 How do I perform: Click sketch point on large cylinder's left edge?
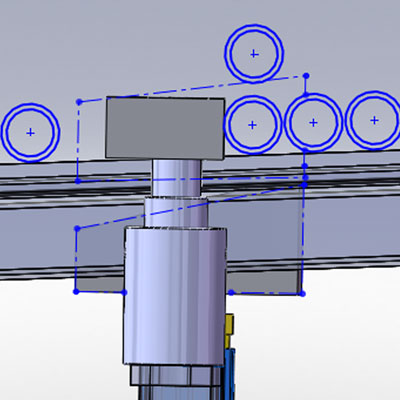(x=124, y=292)
